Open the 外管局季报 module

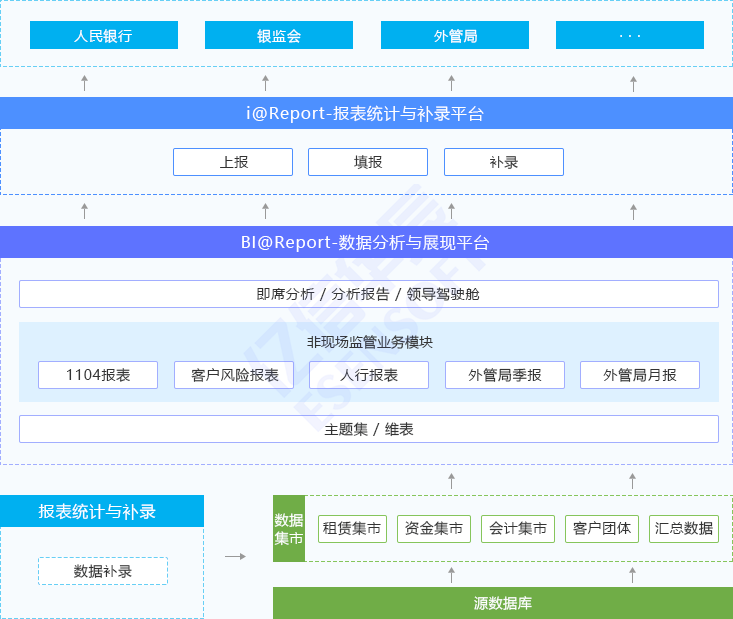[x=504, y=375]
